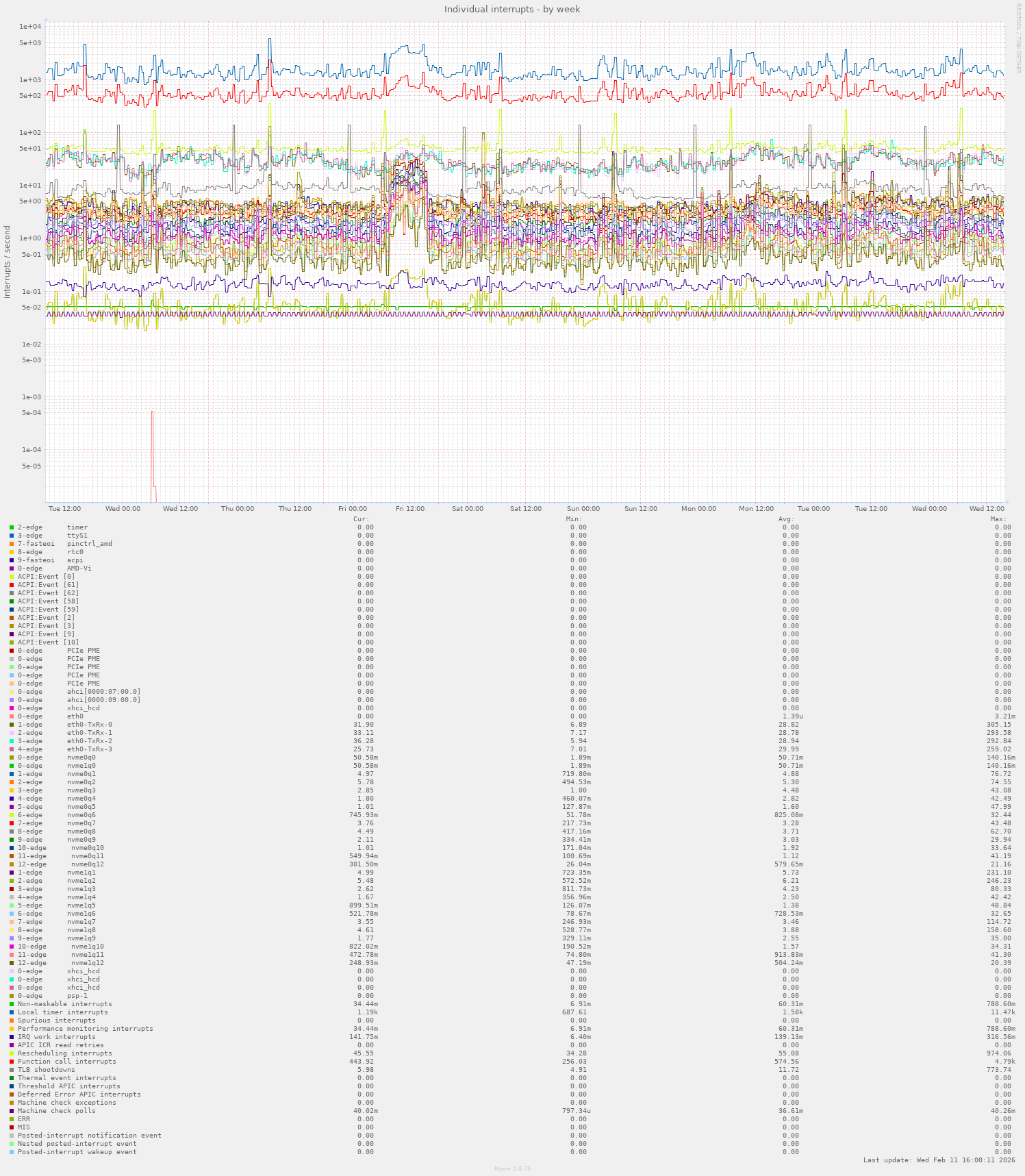Click the 'Last update' timestamp text
This screenshot has height=1176, width=1025.
coord(939,1160)
